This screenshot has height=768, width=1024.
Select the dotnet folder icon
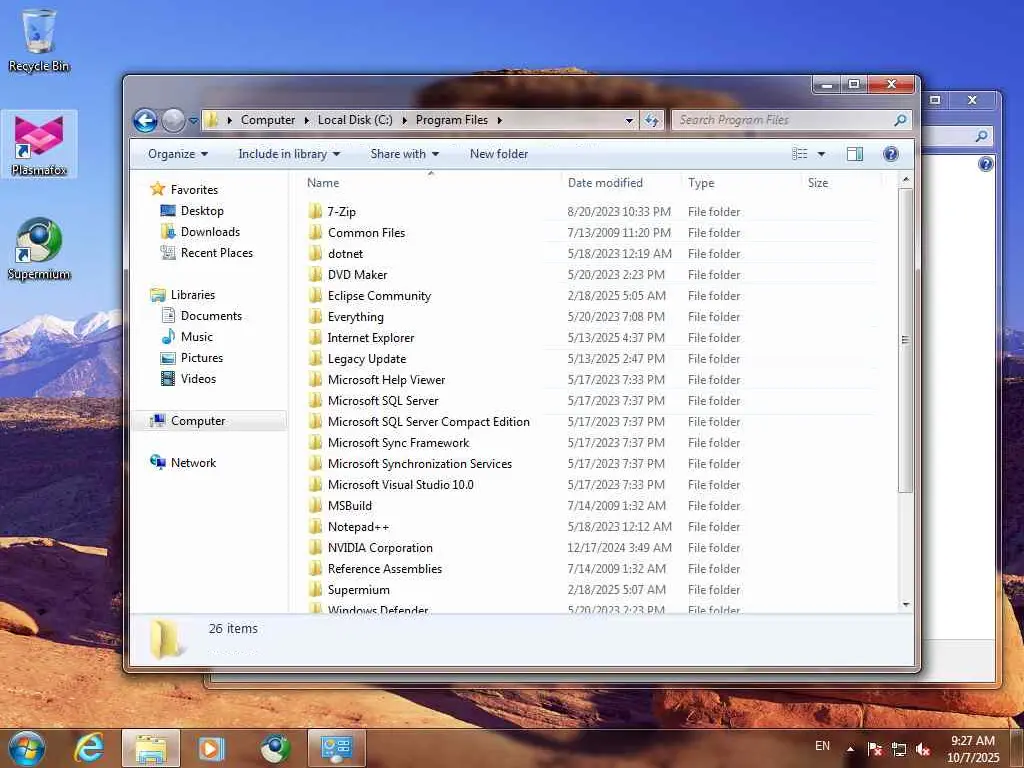(315, 253)
